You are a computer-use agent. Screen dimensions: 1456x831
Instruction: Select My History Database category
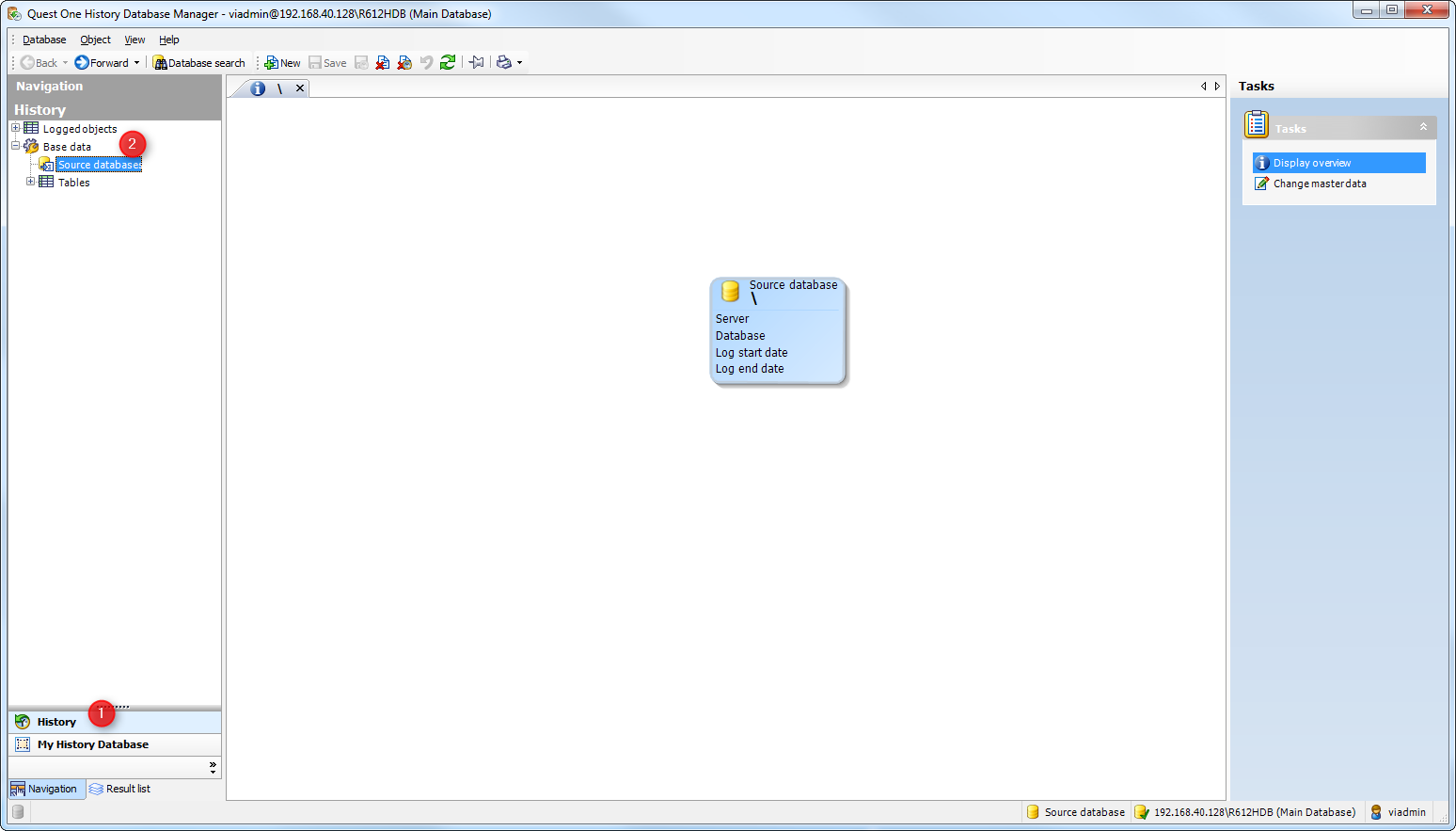pyautogui.click(x=92, y=744)
